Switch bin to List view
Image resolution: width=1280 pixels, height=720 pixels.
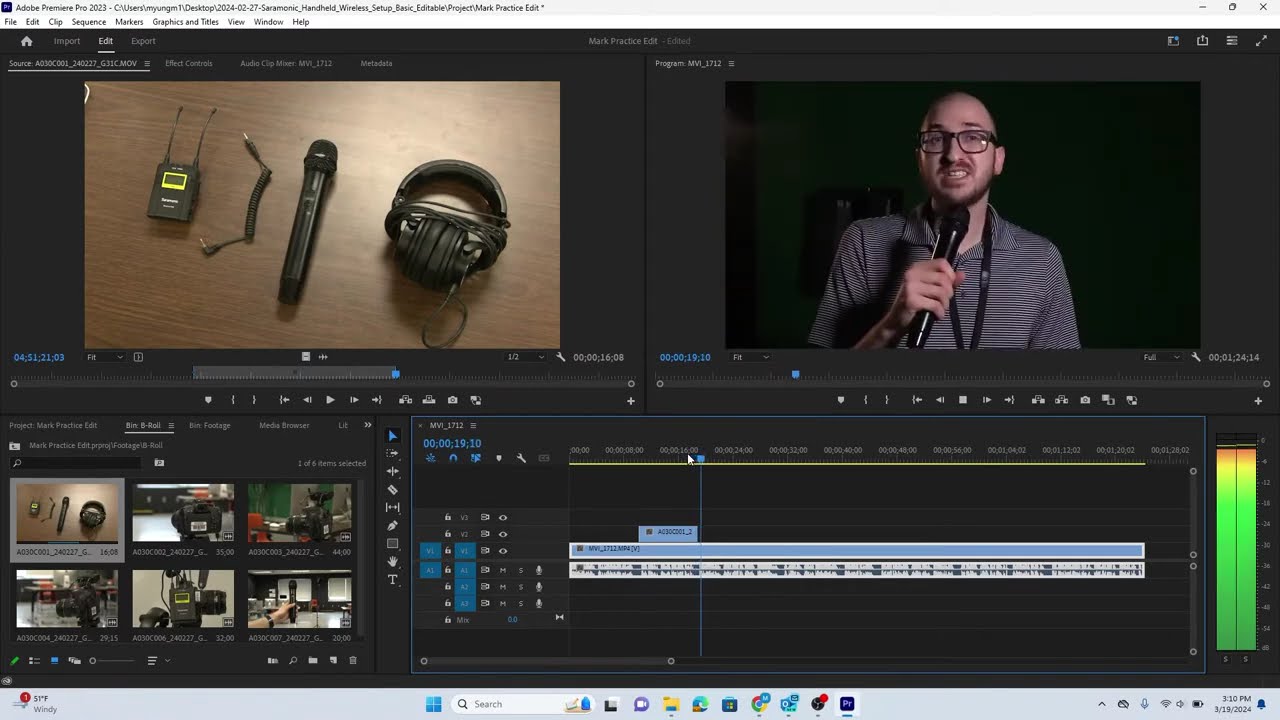(34, 661)
